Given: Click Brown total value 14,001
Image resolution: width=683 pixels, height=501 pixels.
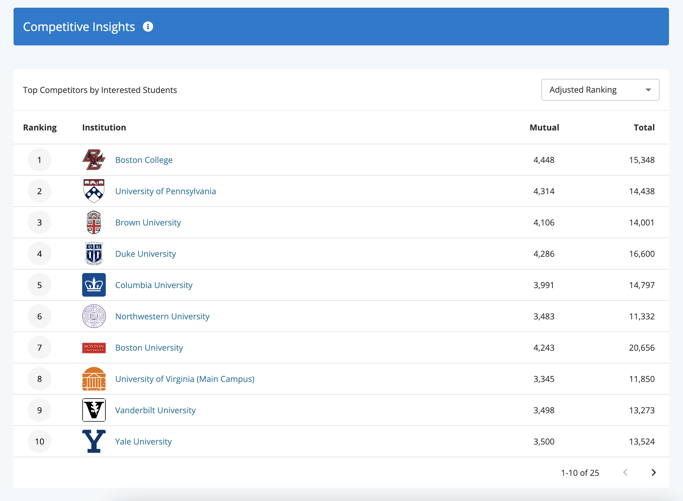Looking at the screenshot, I should (642, 223).
